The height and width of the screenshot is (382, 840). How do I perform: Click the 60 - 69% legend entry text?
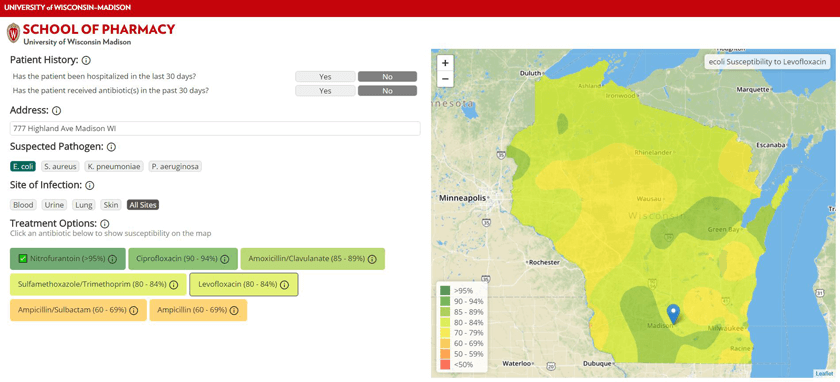click(469, 343)
